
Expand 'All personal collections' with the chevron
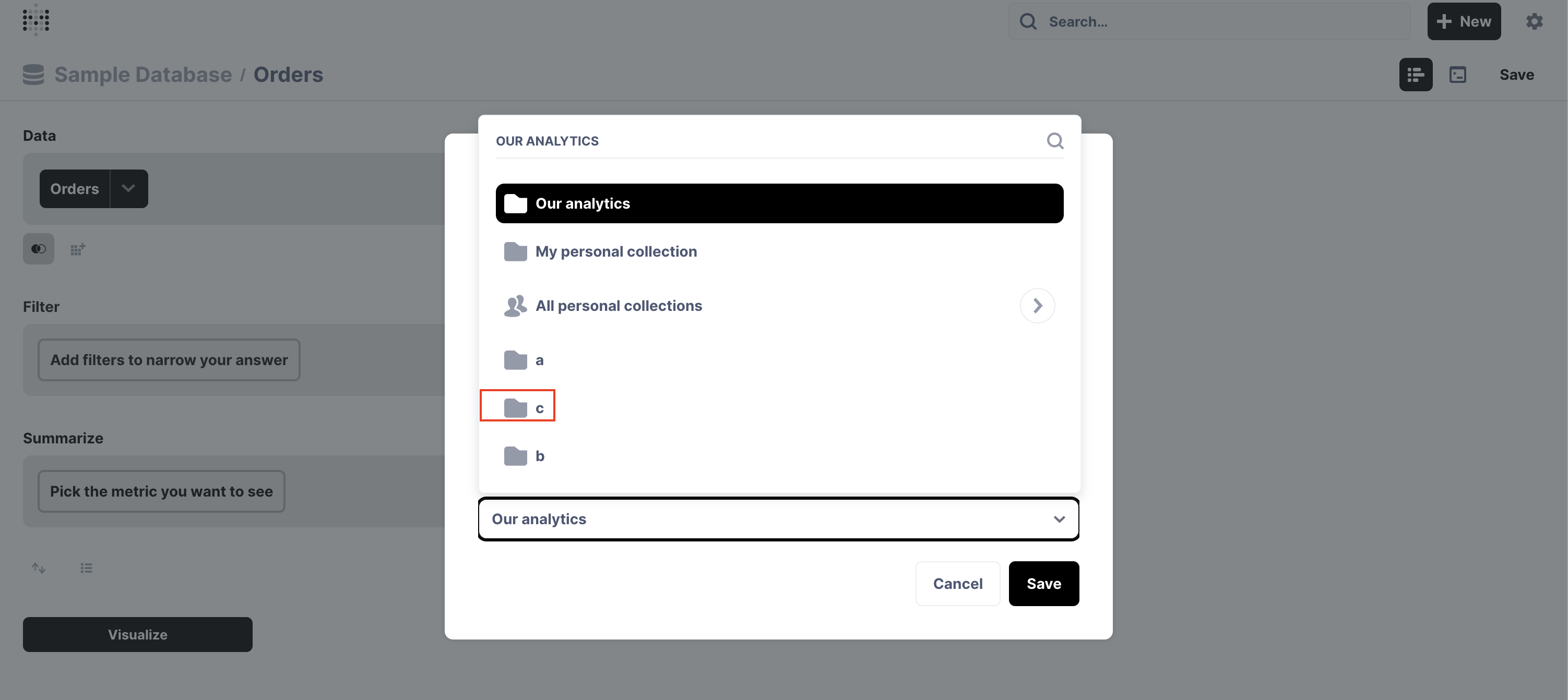coord(1037,305)
